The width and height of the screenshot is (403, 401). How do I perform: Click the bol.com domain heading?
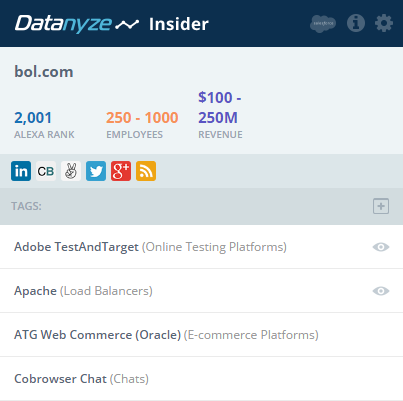(x=44, y=72)
